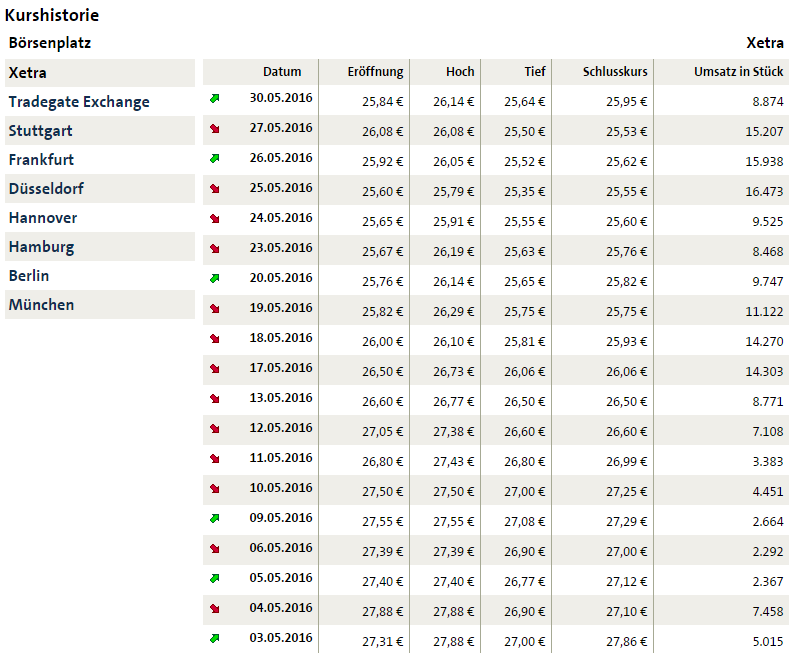Select the Xetra exchange tab
This screenshot has width=792, height=653.
[x=28, y=73]
